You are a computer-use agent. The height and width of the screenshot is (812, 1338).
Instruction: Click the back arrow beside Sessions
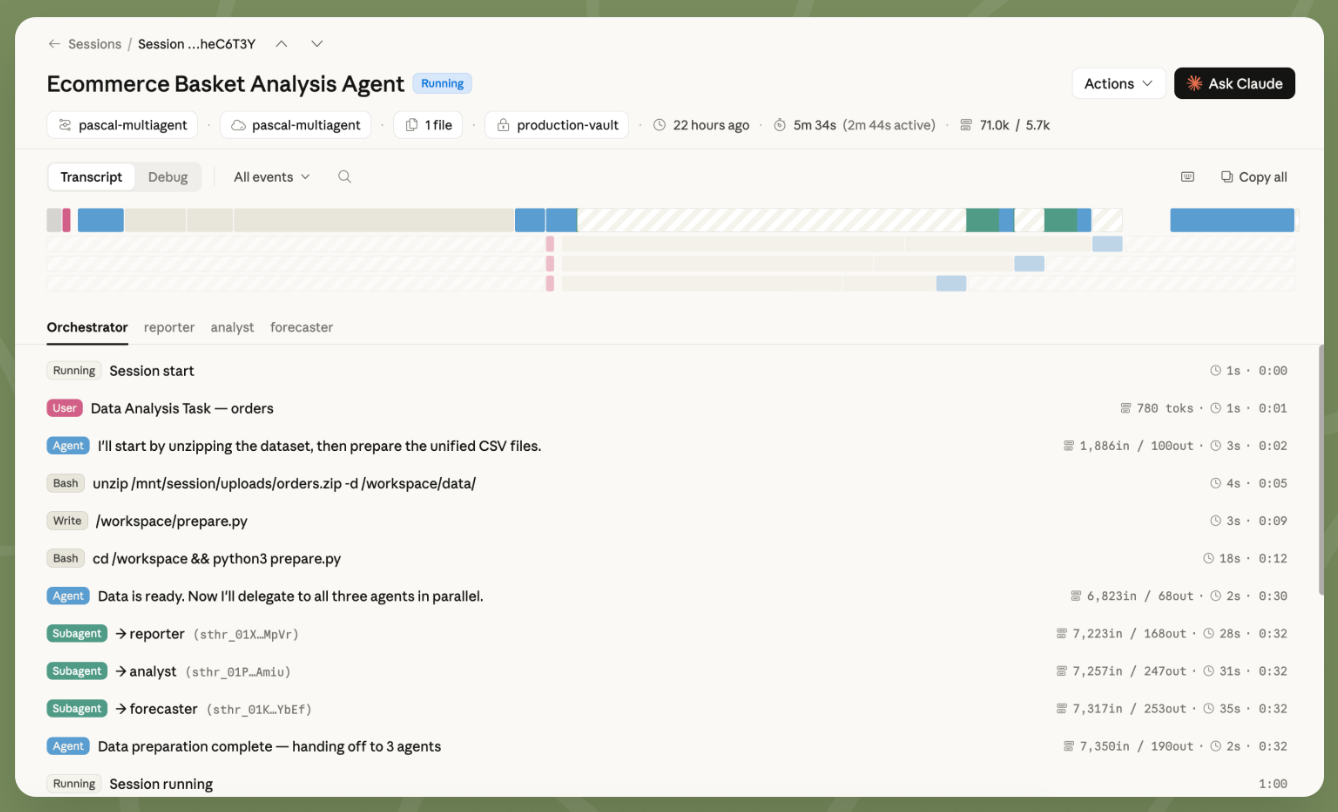tap(54, 44)
